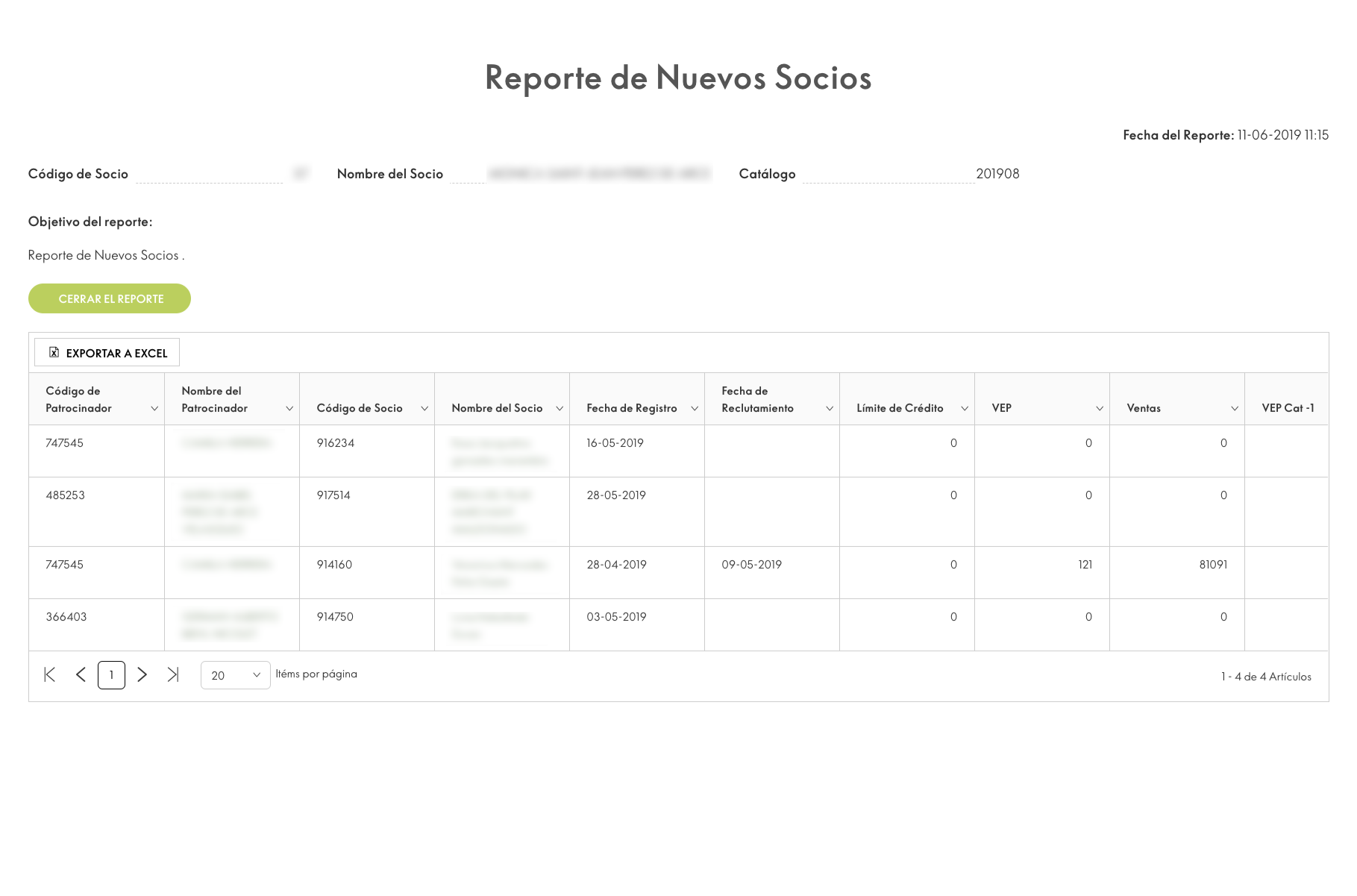Open items per page dropdown showing 20
This screenshot has height=896, width=1357.
235,676
